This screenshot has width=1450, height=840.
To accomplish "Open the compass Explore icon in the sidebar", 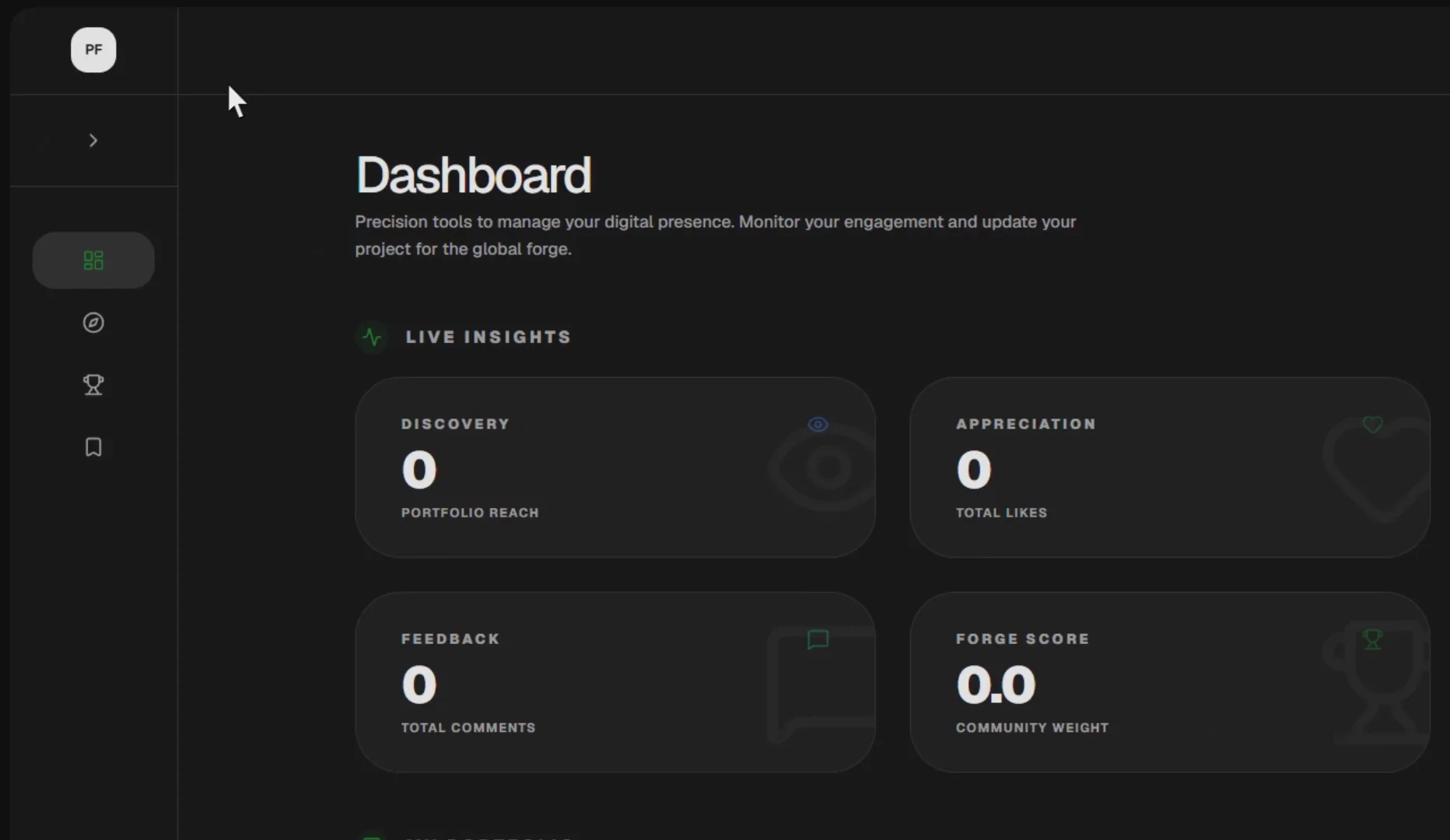I will click(x=93, y=323).
